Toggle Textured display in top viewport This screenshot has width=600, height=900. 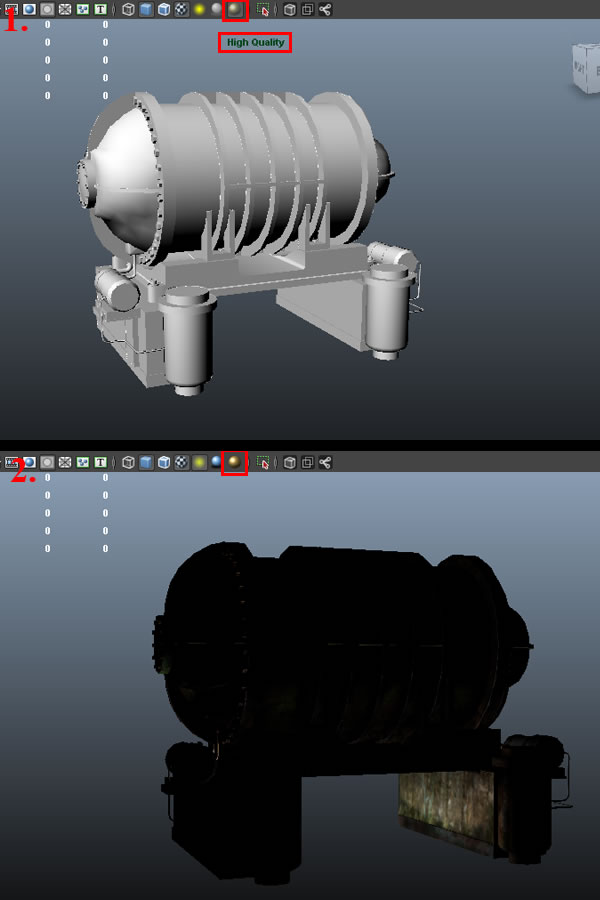181,9
